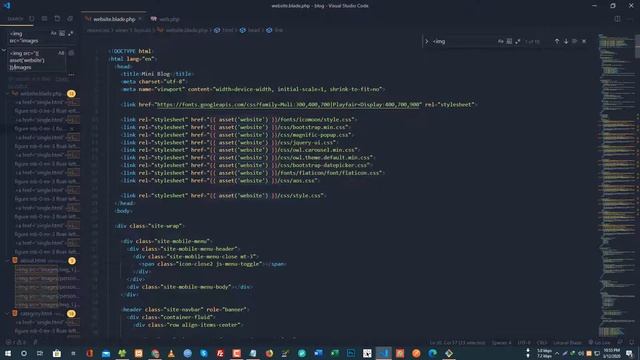Switch to the web.php editor tab

click(165, 19)
